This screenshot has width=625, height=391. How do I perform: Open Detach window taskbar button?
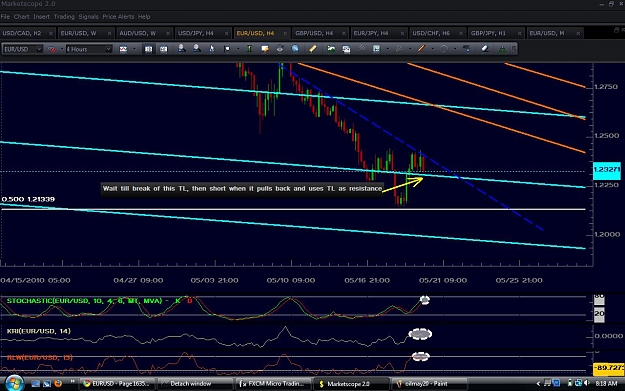(195, 383)
